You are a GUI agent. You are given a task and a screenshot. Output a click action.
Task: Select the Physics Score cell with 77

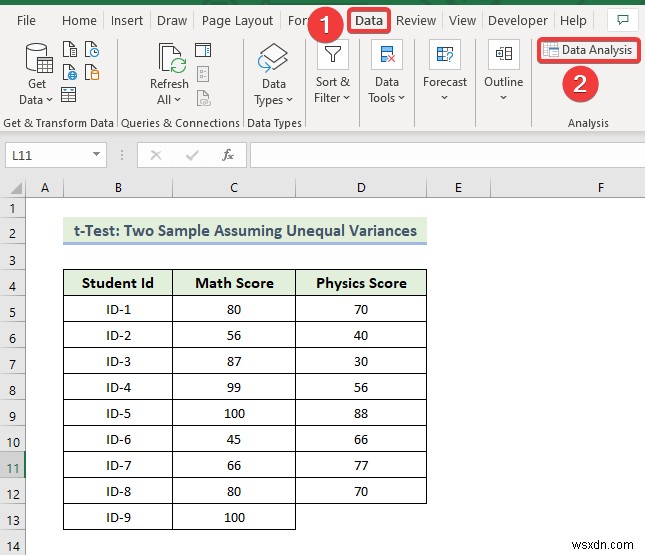(x=361, y=465)
